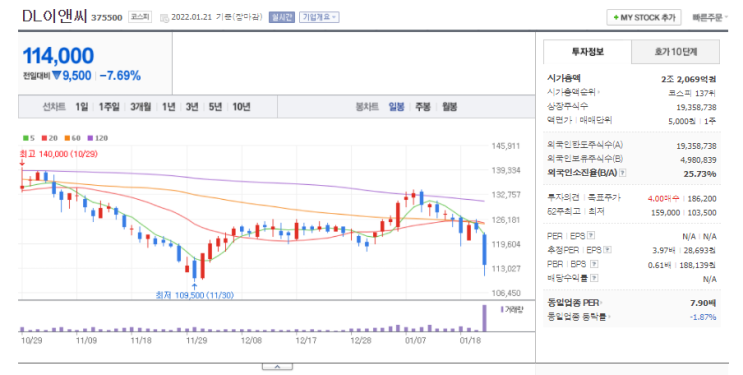The width and height of the screenshot is (743, 375).
Task: Click the 145,911 price axis label
Action: (x=506, y=146)
